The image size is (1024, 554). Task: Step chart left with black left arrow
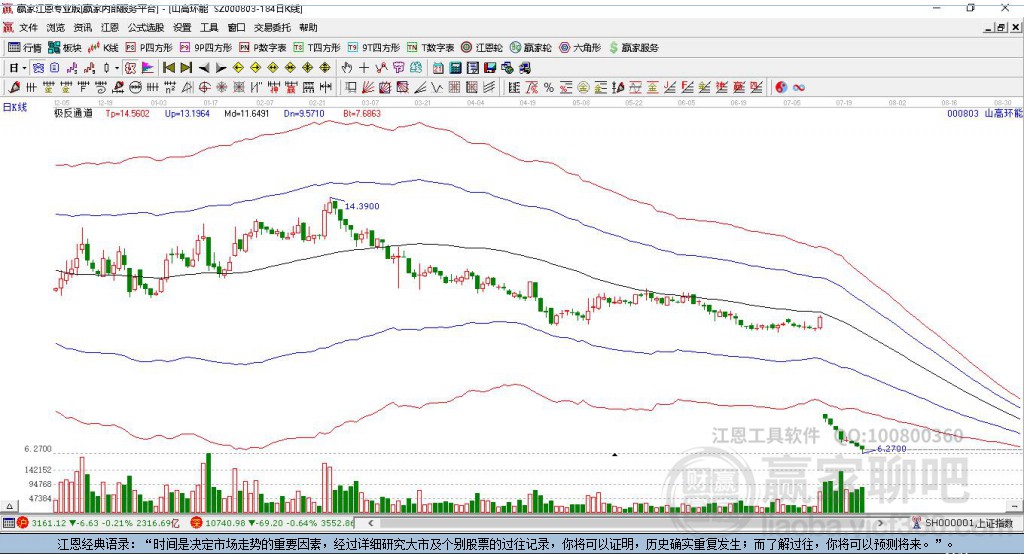tap(204, 68)
